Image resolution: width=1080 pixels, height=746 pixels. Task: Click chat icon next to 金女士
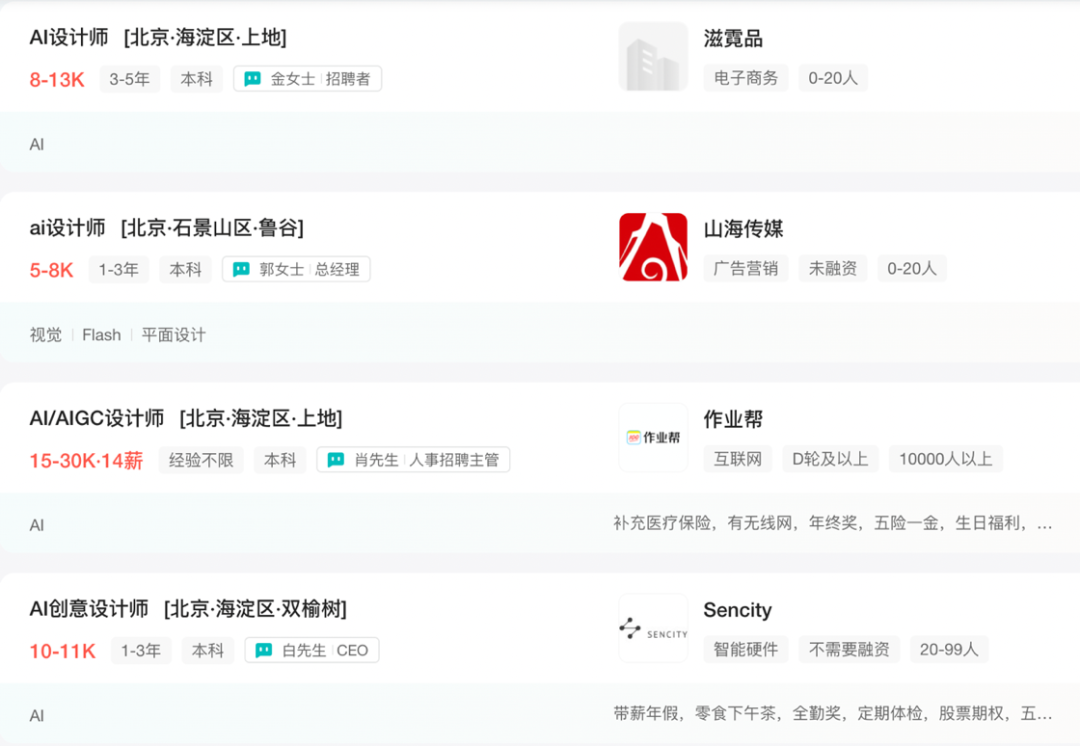pyautogui.click(x=253, y=79)
